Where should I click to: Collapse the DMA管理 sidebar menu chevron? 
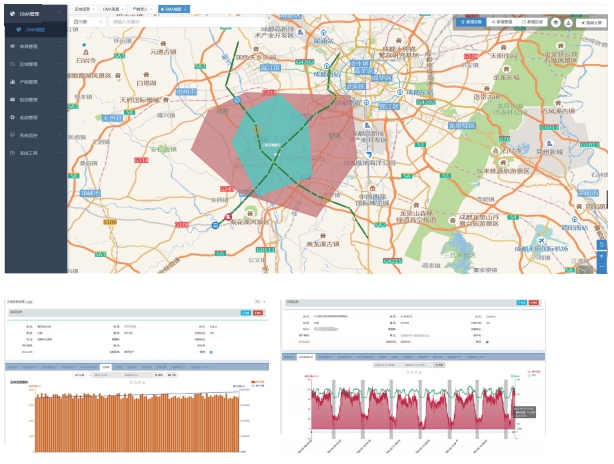(x=60, y=11)
